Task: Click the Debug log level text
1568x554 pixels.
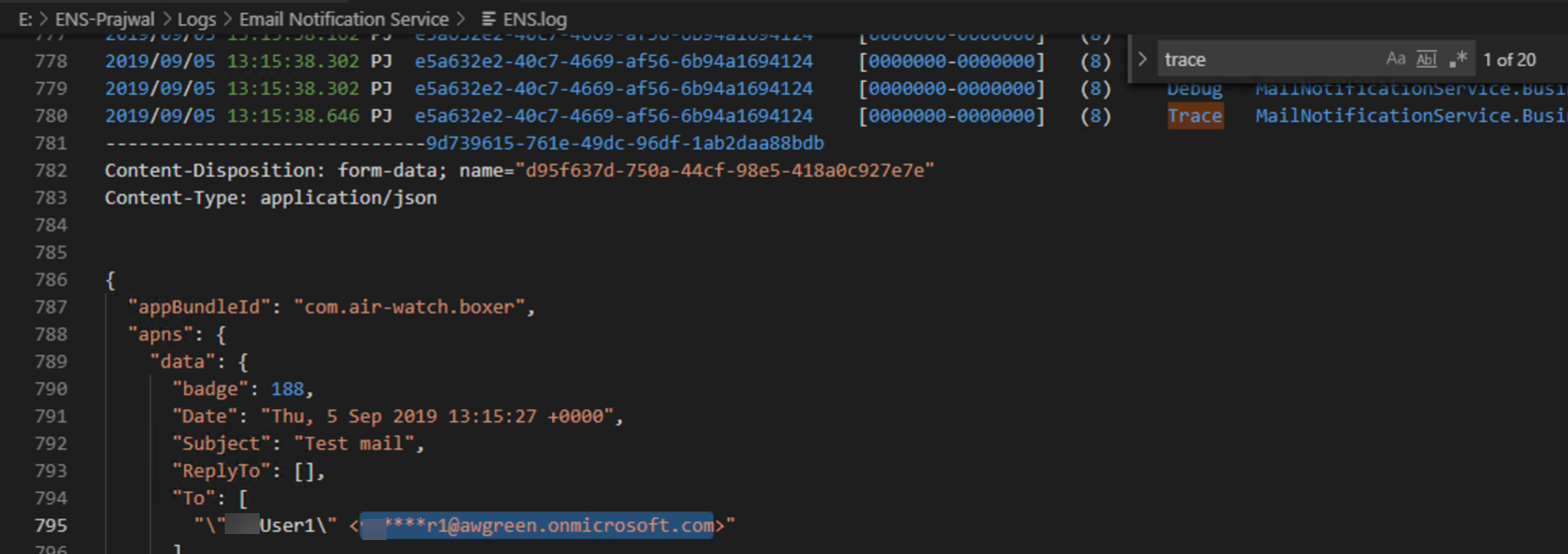Action: click(1194, 89)
